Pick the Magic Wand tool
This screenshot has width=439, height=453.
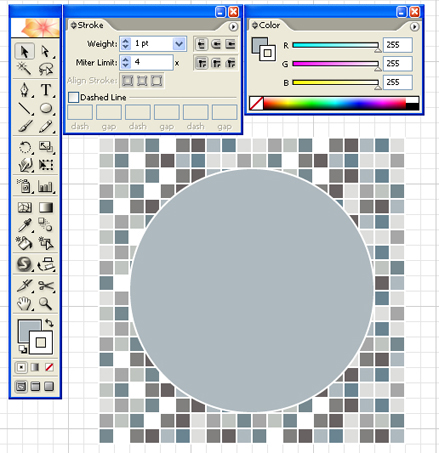pos(24,69)
